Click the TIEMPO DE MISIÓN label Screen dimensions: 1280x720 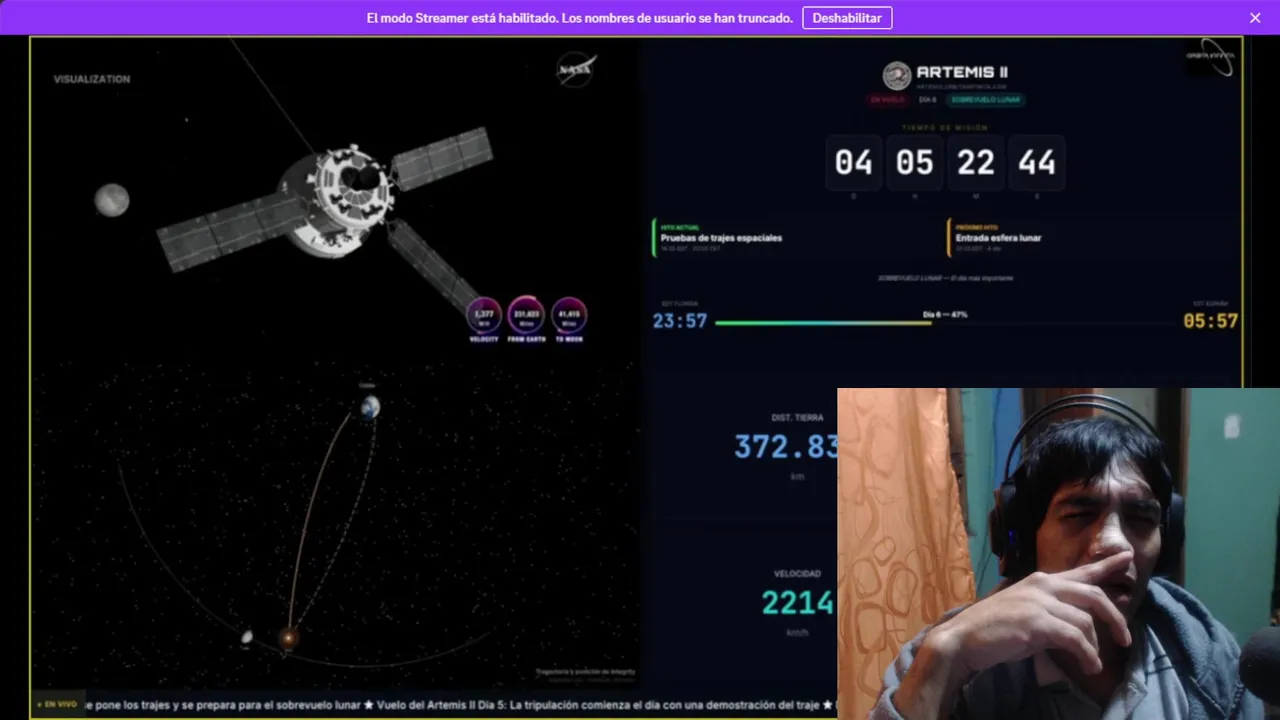945,128
